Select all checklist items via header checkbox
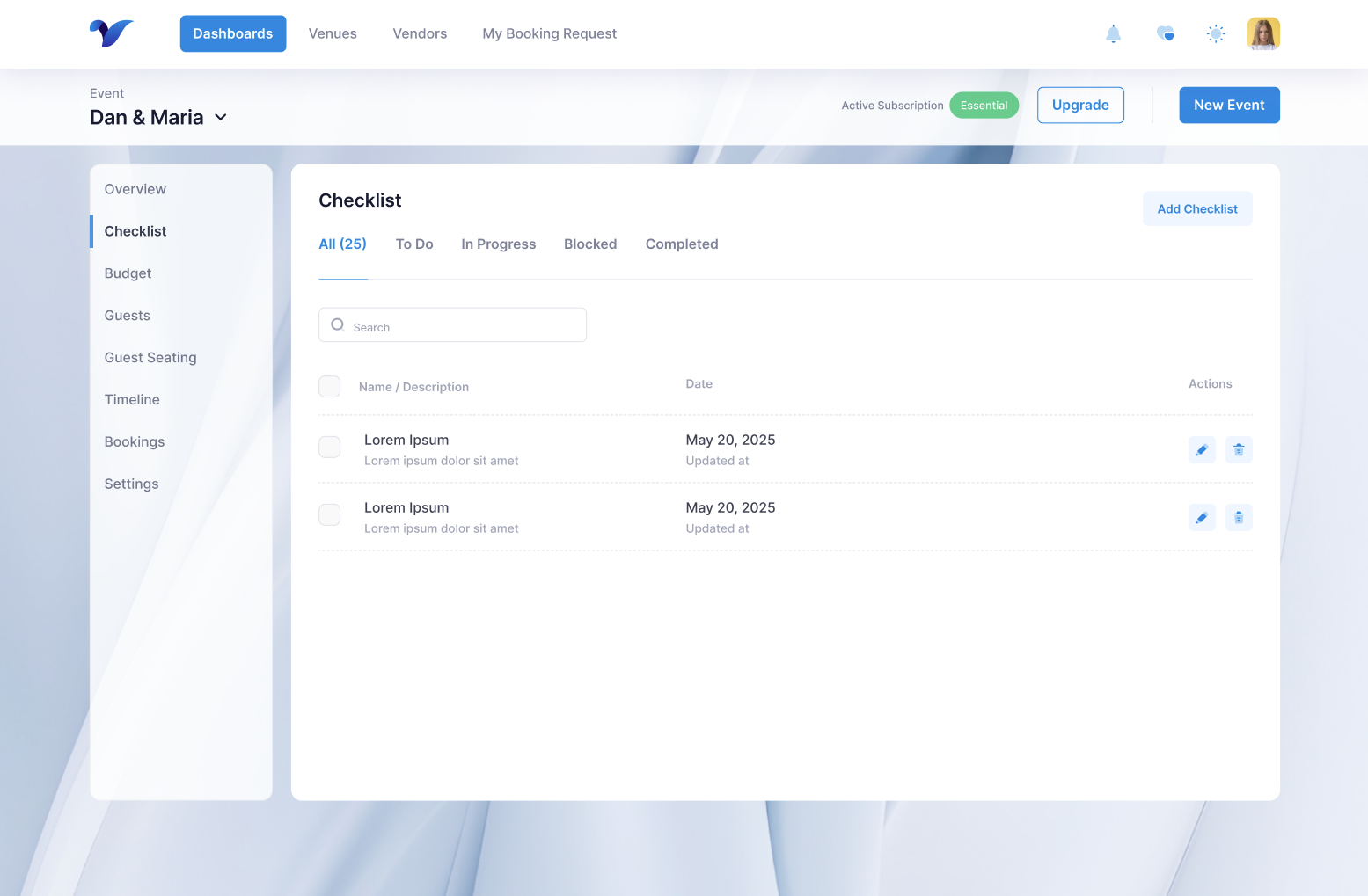The height and width of the screenshot is (896, 1368). 329,386
